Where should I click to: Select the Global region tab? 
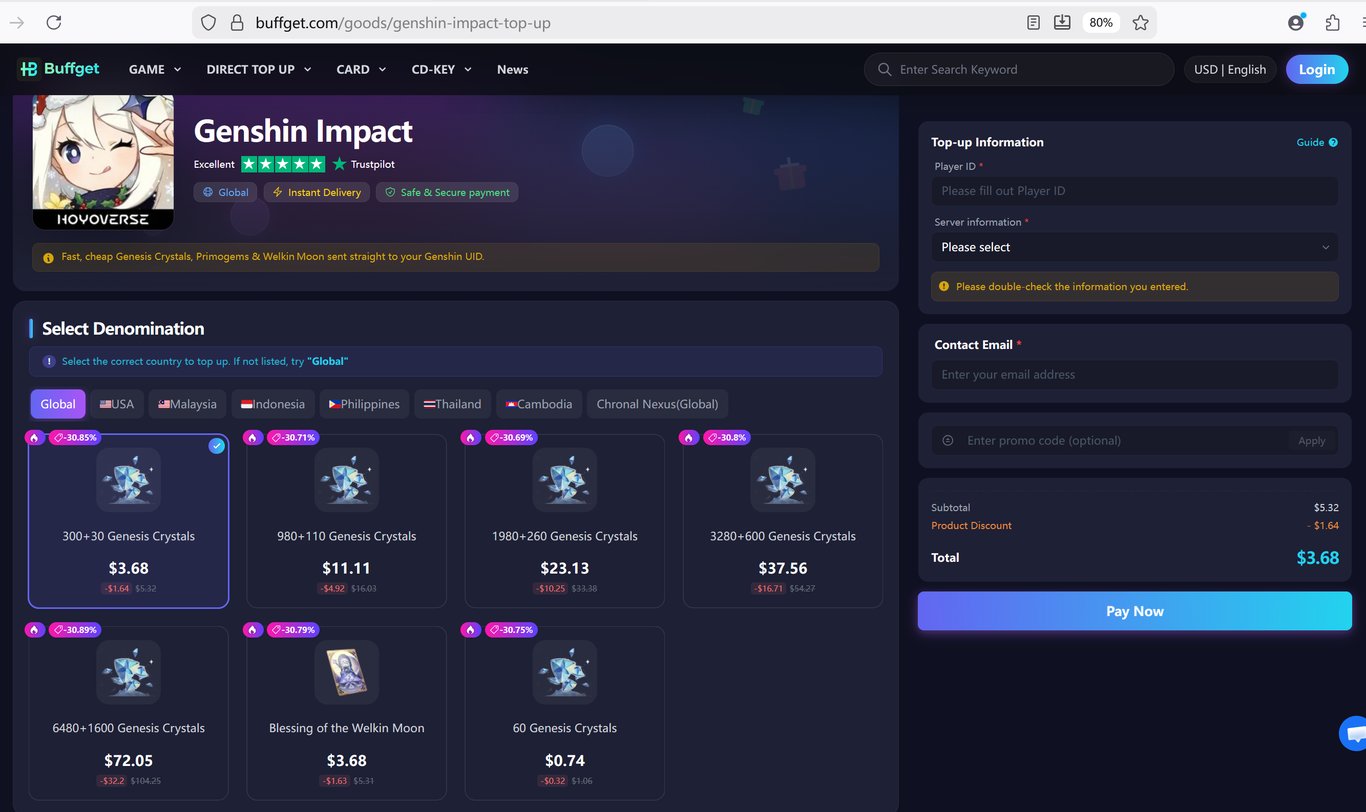(x=58, y=404)
